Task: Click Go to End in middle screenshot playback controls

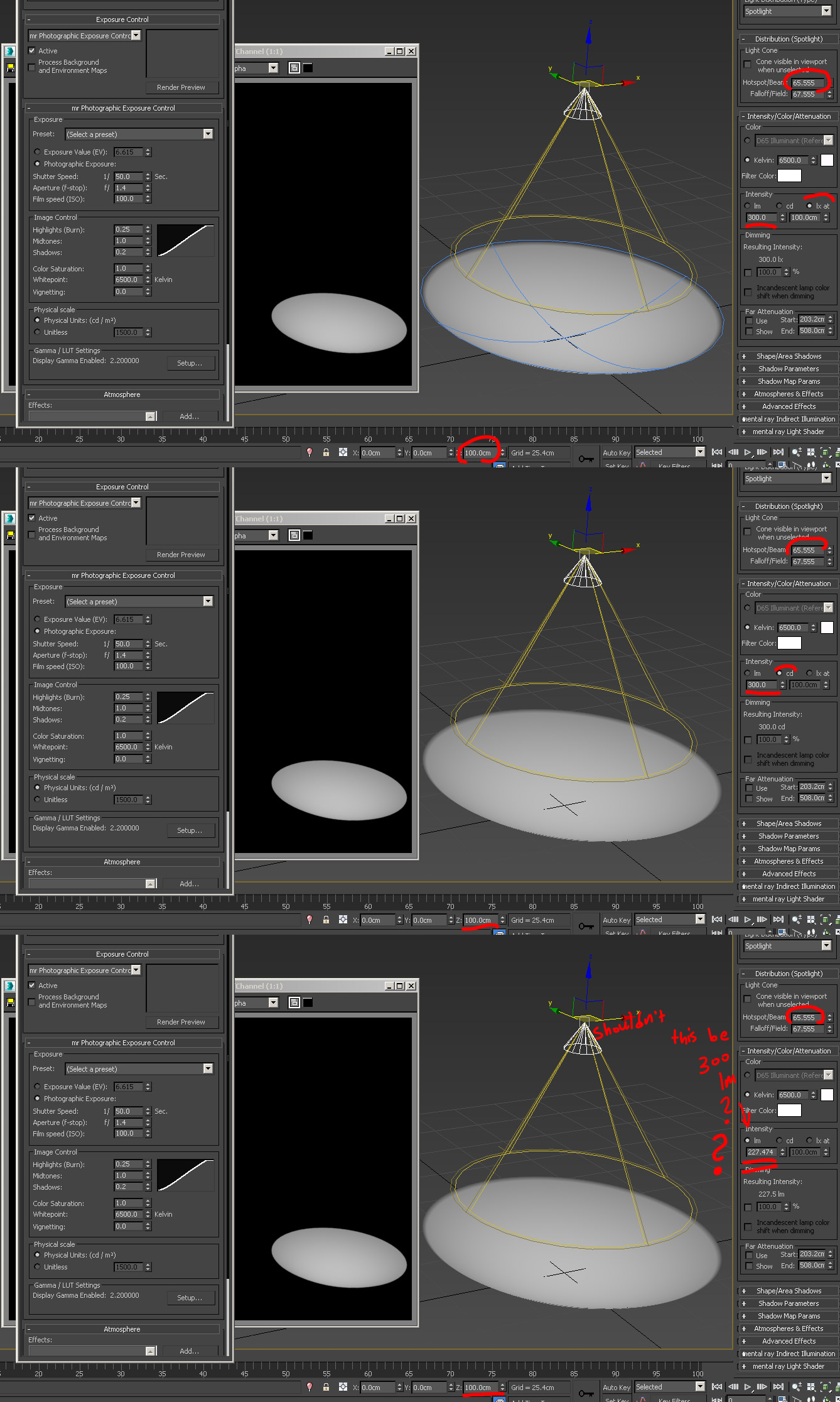Action: click(778, 920)
